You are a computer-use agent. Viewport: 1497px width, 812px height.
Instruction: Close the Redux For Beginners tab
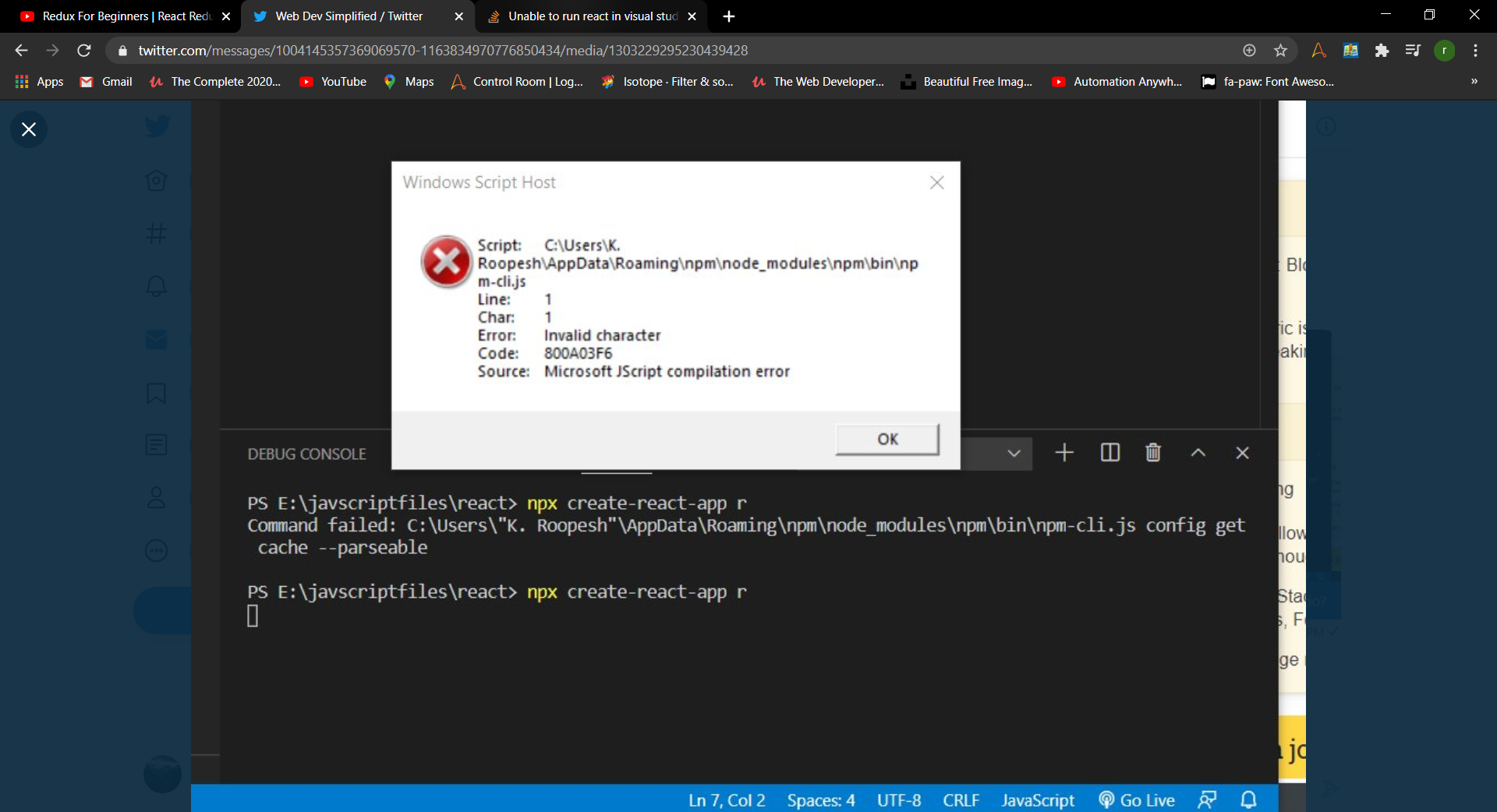pos(226,16)
